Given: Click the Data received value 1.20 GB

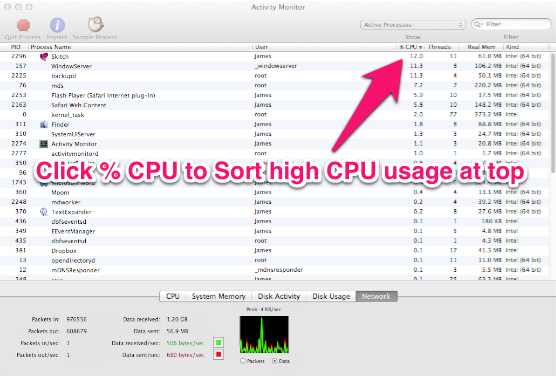Looking at the screenshot, I should click(x=177, y=319).
